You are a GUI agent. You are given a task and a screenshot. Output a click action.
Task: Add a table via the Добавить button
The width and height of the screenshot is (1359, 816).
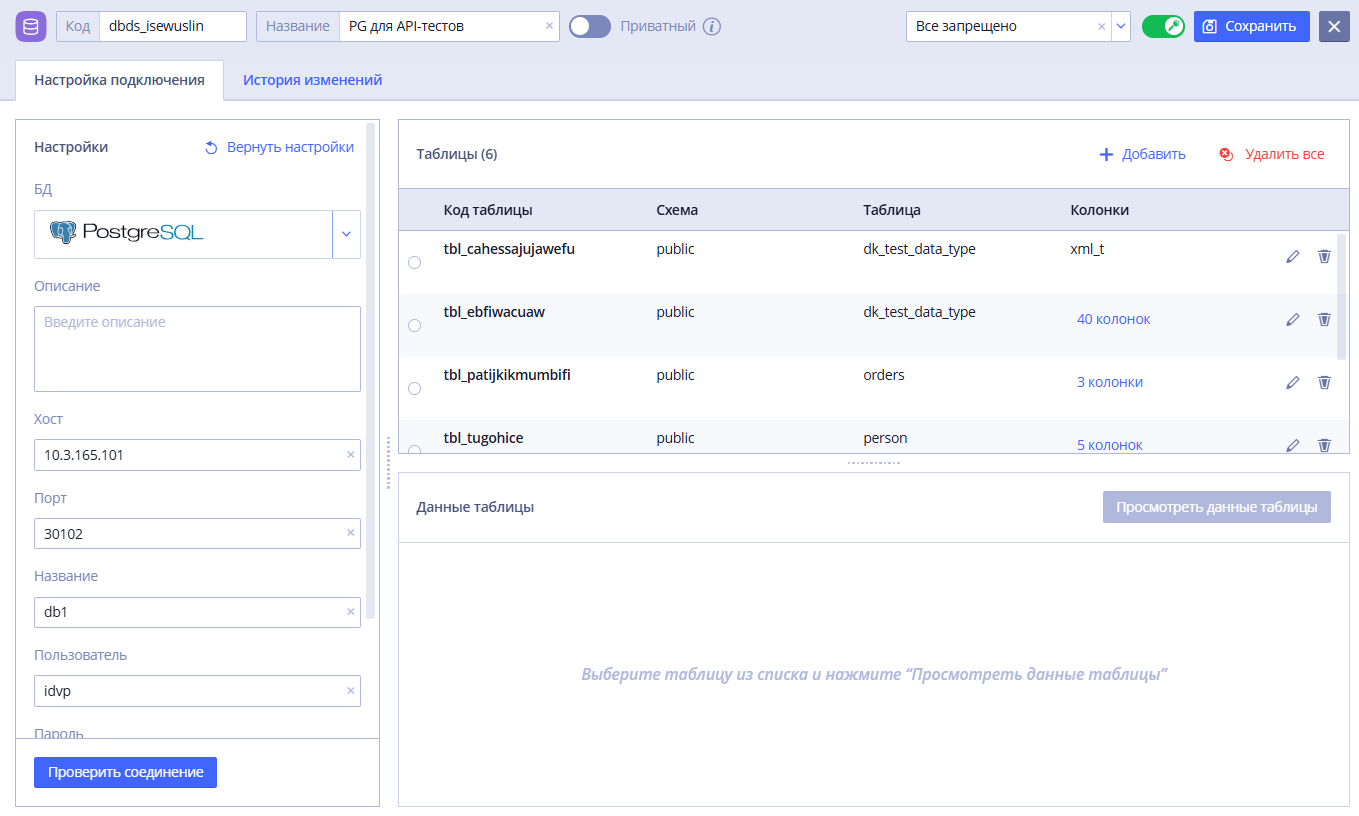(x=1142, y=154)
